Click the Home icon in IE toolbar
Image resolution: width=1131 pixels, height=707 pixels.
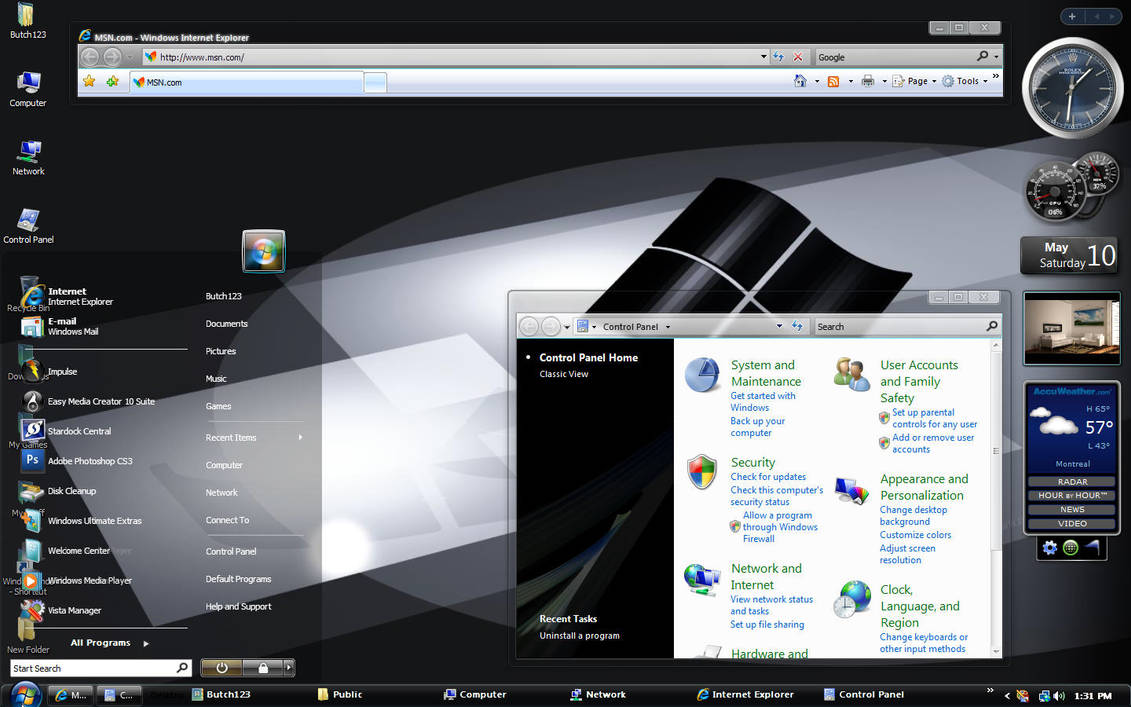[x=800, y=81]
